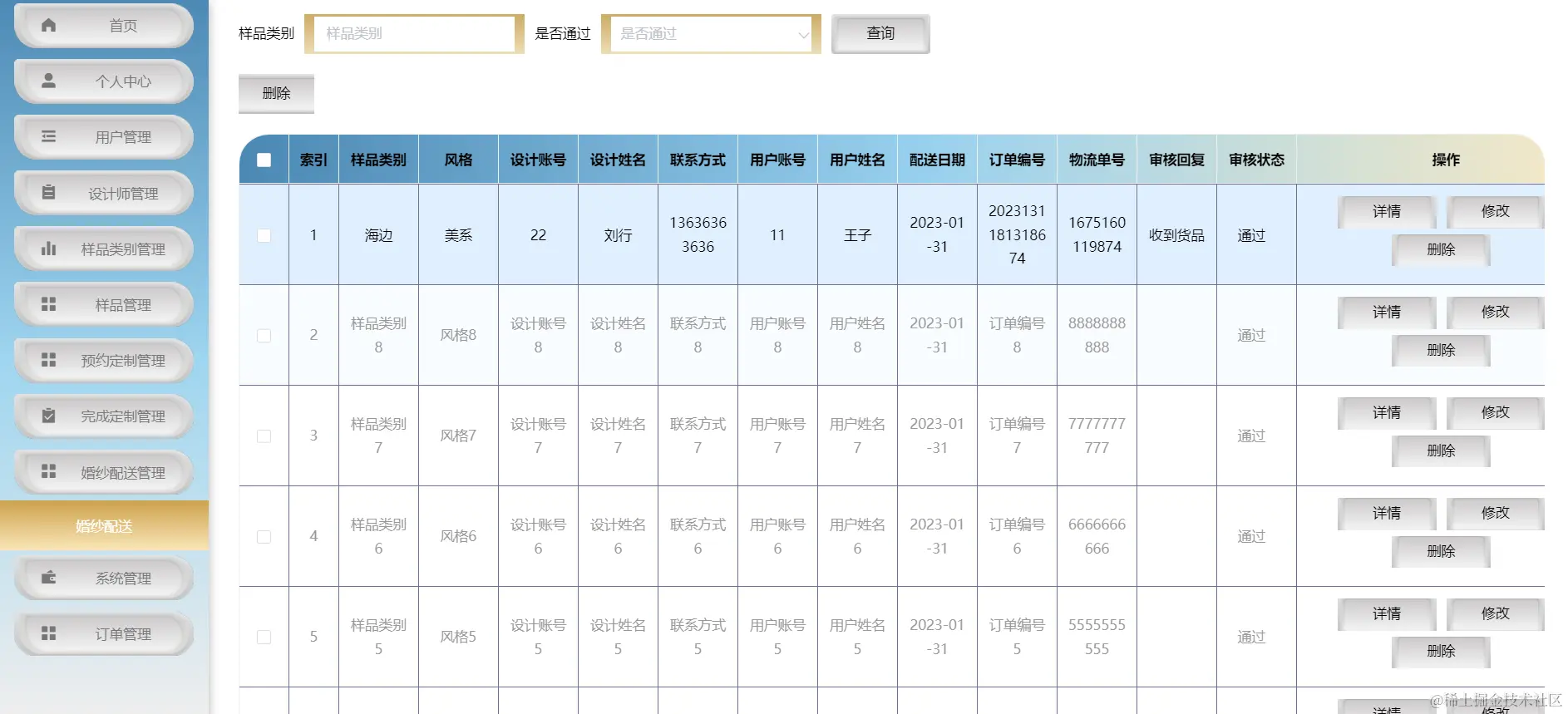Image resolution: width=1568 pixels, height=714 pixels.
Task: Click the wallet icon beside 系统管理
Action: click(x=48, y=577)
